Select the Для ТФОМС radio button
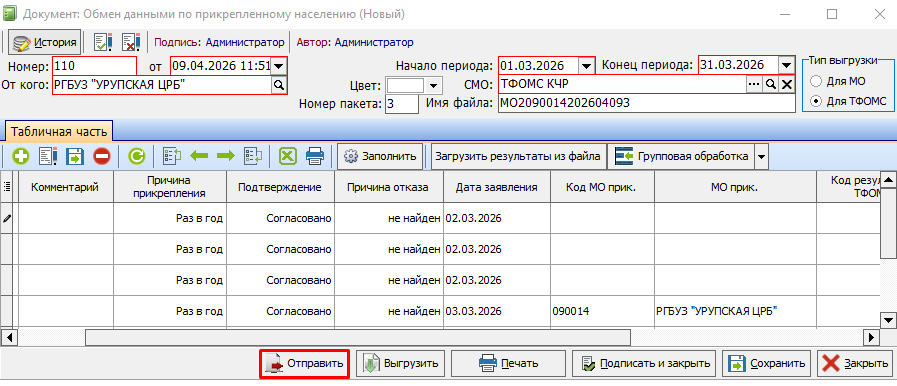Image resolution: width=897 pixels, height=386 pixels. point(816,101)
